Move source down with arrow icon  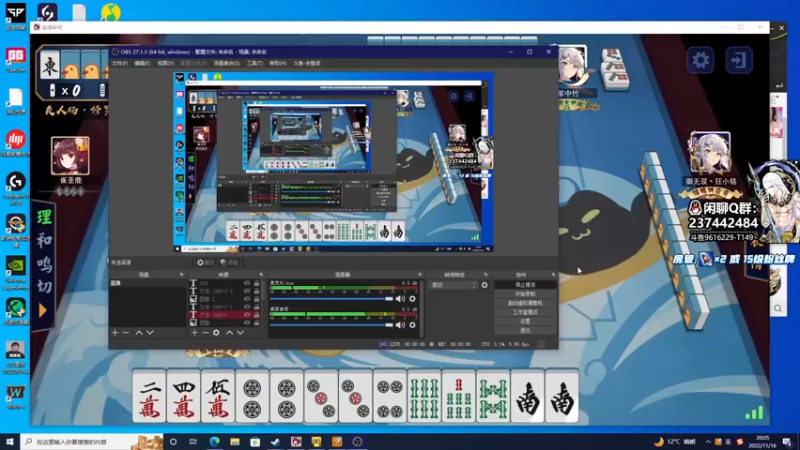tap(240, 333)
